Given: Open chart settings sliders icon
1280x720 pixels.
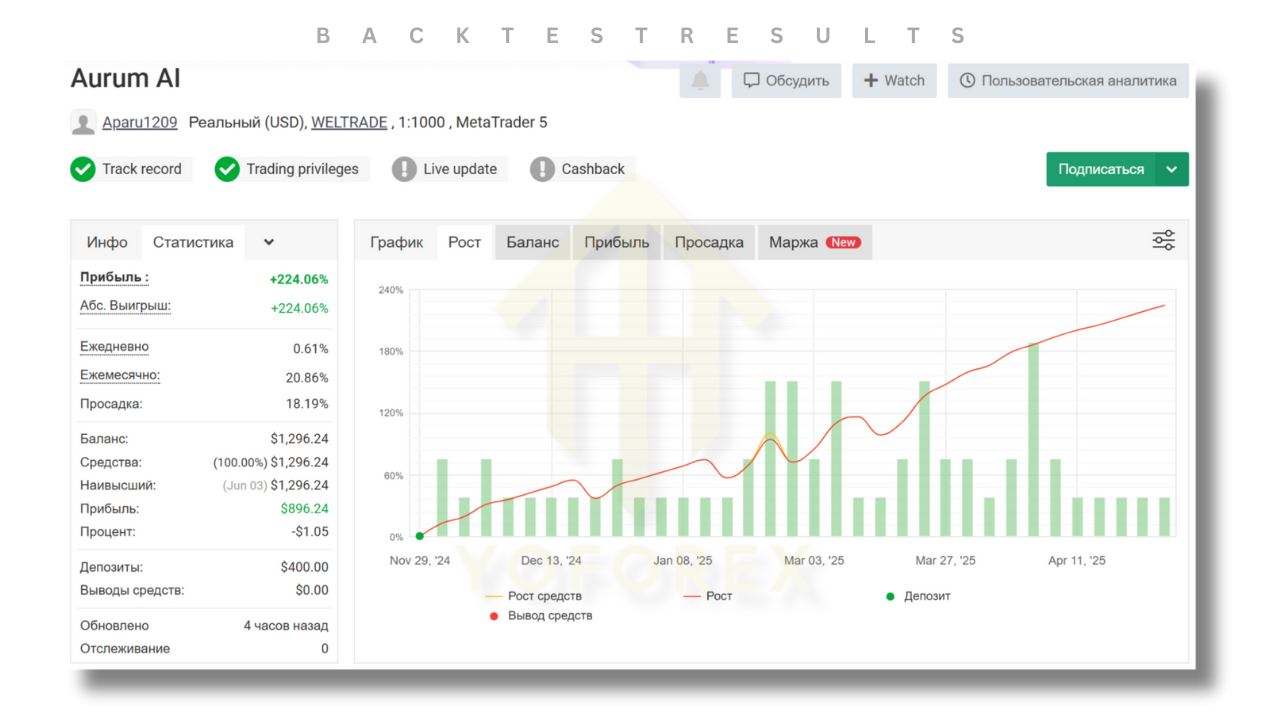Looking at the screenshot, I should coord(1163,240).
